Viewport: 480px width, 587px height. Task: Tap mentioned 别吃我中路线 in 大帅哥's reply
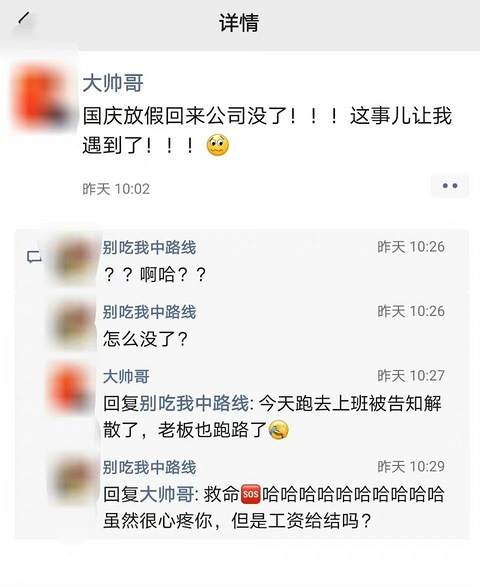[x=194, y=404]
